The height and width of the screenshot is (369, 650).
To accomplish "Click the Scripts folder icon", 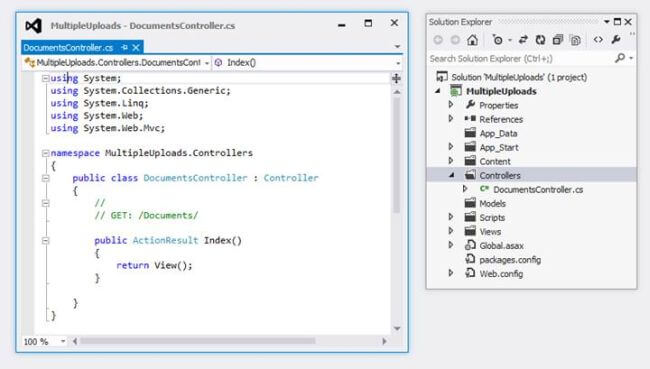I will (x=470, y=217).
